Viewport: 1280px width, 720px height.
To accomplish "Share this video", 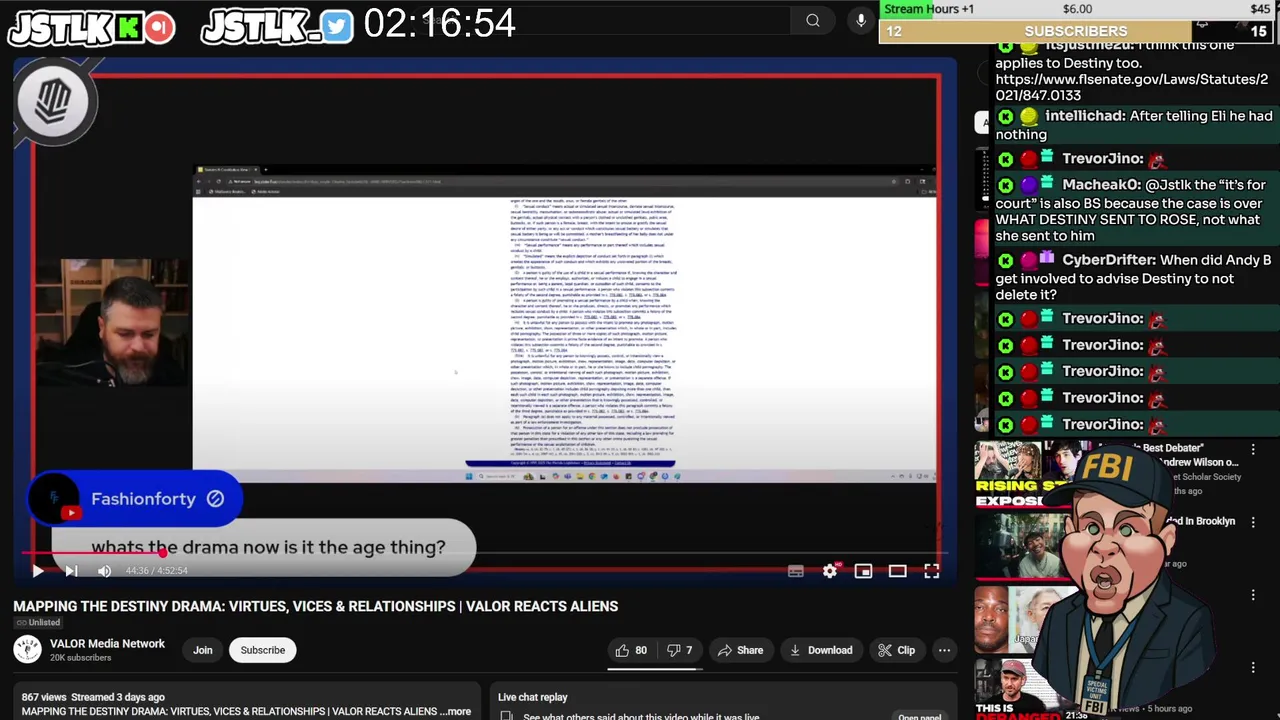I will click(740, 650).
